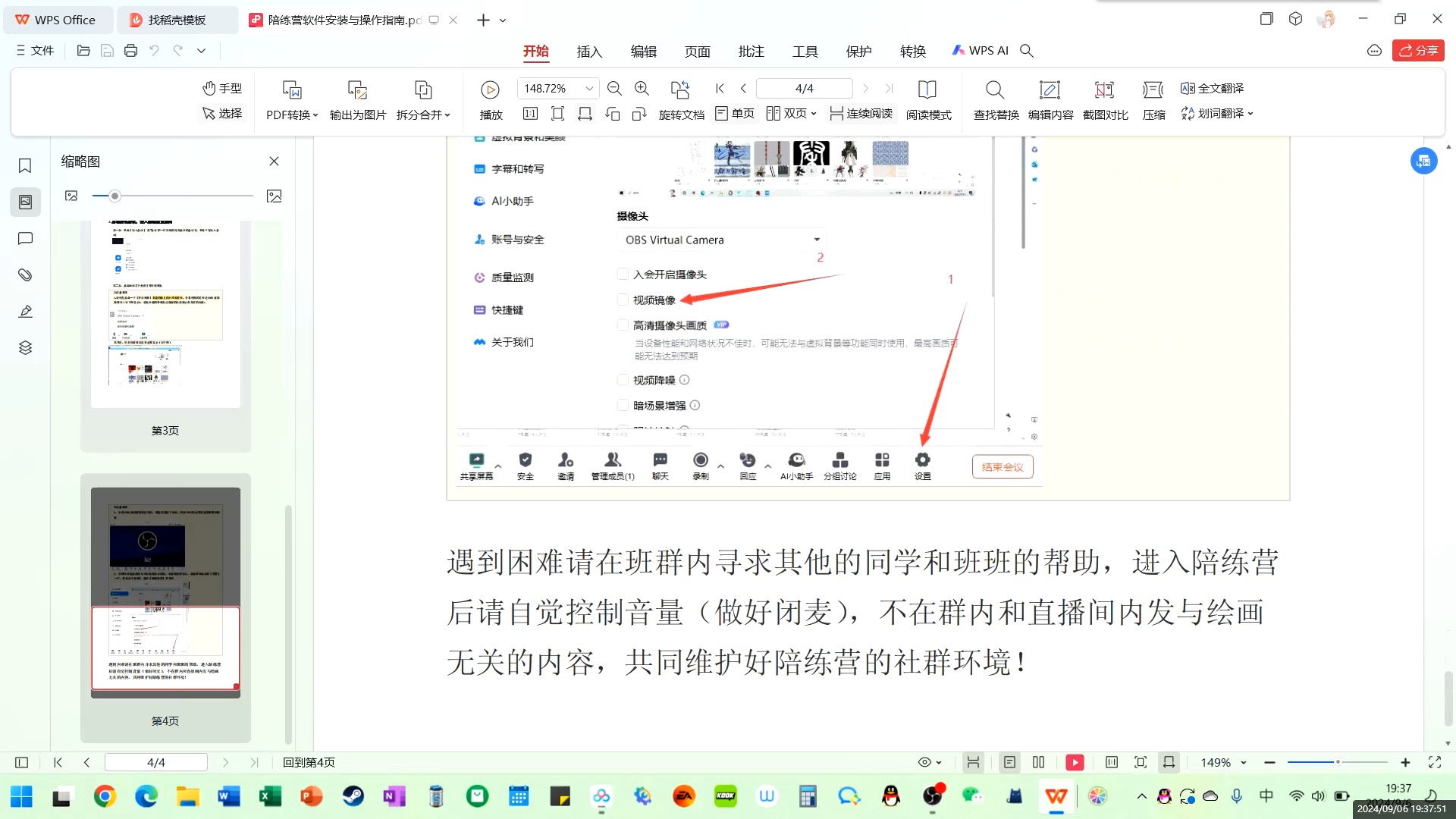The image size is (1456, 819).
Task: Switch to the 插入 ribbon tab
Action: pos(589,51)
